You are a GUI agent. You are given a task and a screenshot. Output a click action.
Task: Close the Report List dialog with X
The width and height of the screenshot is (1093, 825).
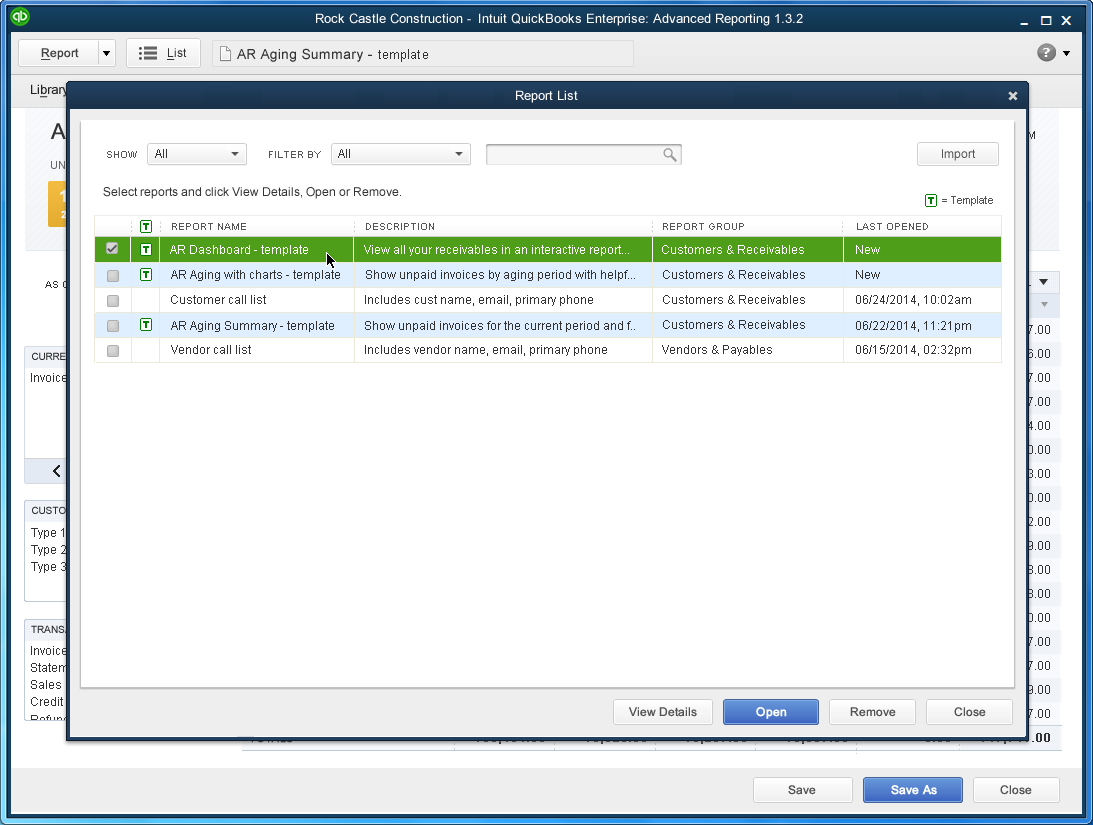point(1013,95)
